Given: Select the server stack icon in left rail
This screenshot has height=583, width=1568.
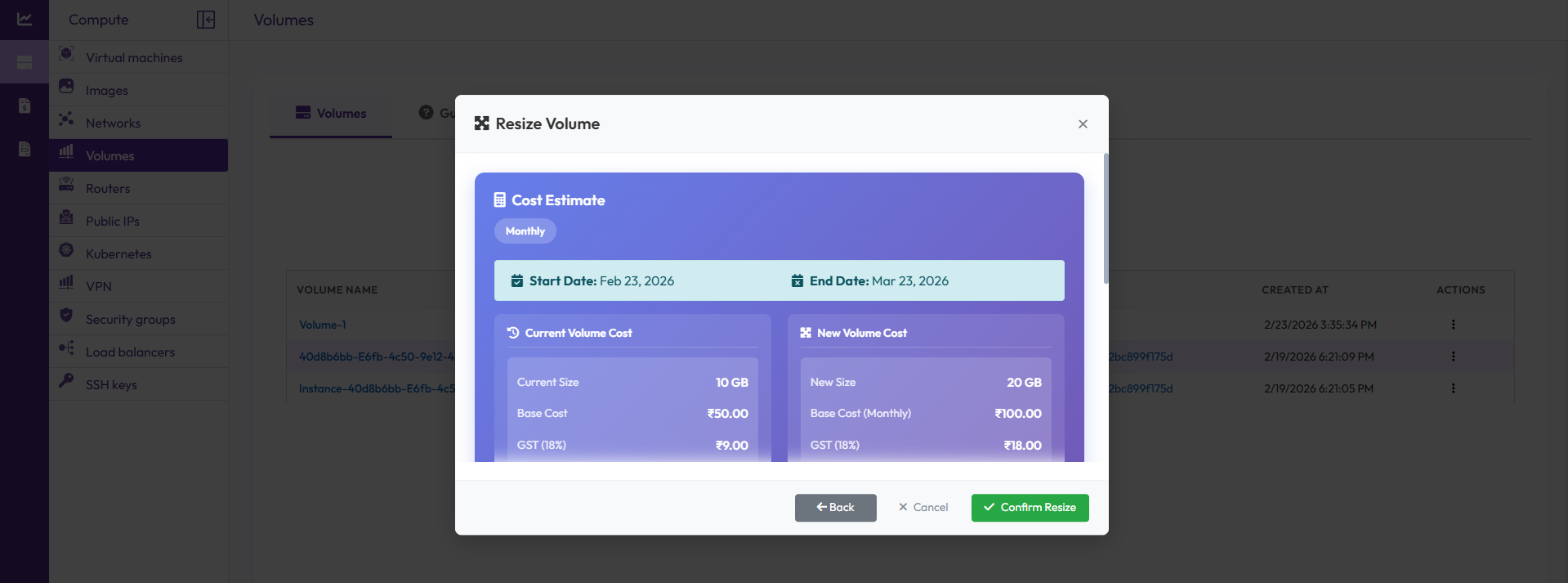Looking at the screenshot, I should tap(25, 63).
